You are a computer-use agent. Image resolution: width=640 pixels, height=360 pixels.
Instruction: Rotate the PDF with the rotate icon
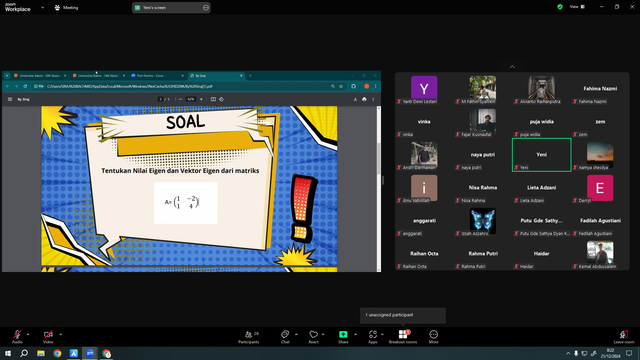pos(222,99)
